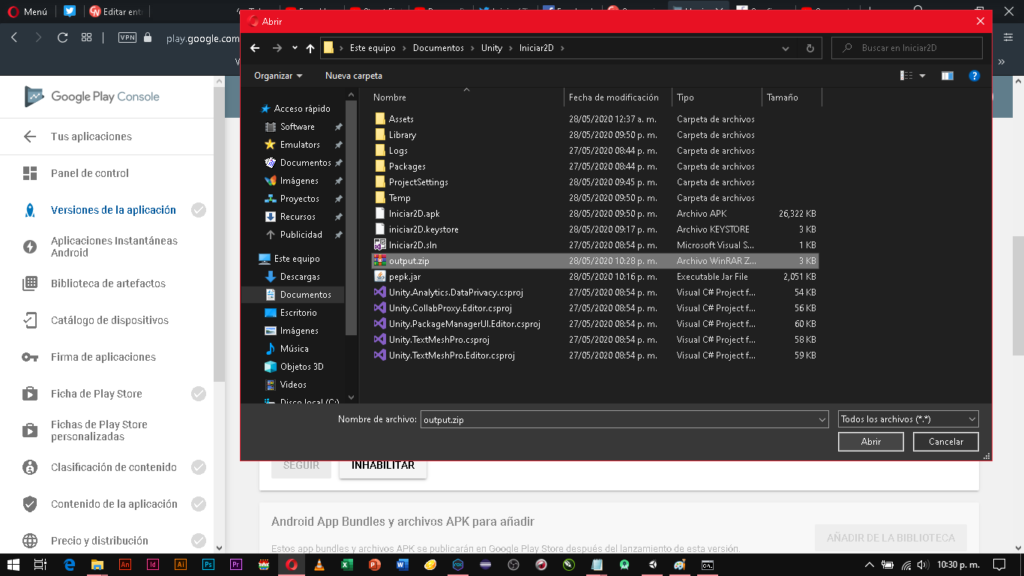Toggle the Opera VPN badge
Image resolution: width=1024 pixels, height=576 pixels.
pyautogui.click(x=127, y=38)
